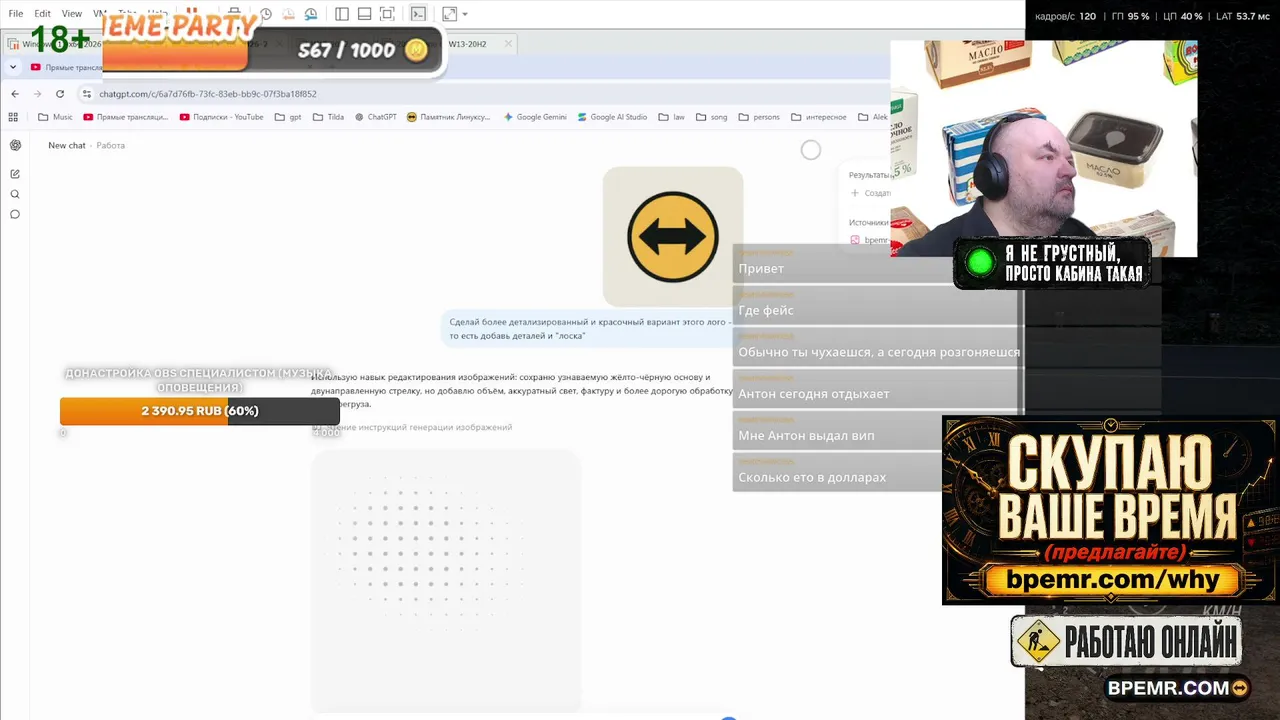Open the ChatGPT bookmark
Image resolution: width=1280 pixels, height=720 pixels.
tap(376, 117)
